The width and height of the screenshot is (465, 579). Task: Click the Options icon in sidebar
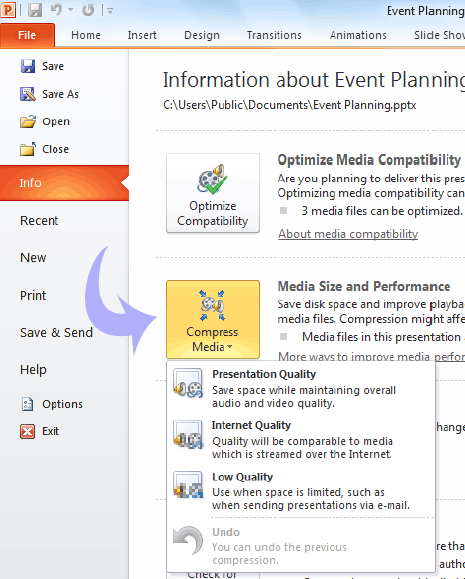click(x=27, y=404)
